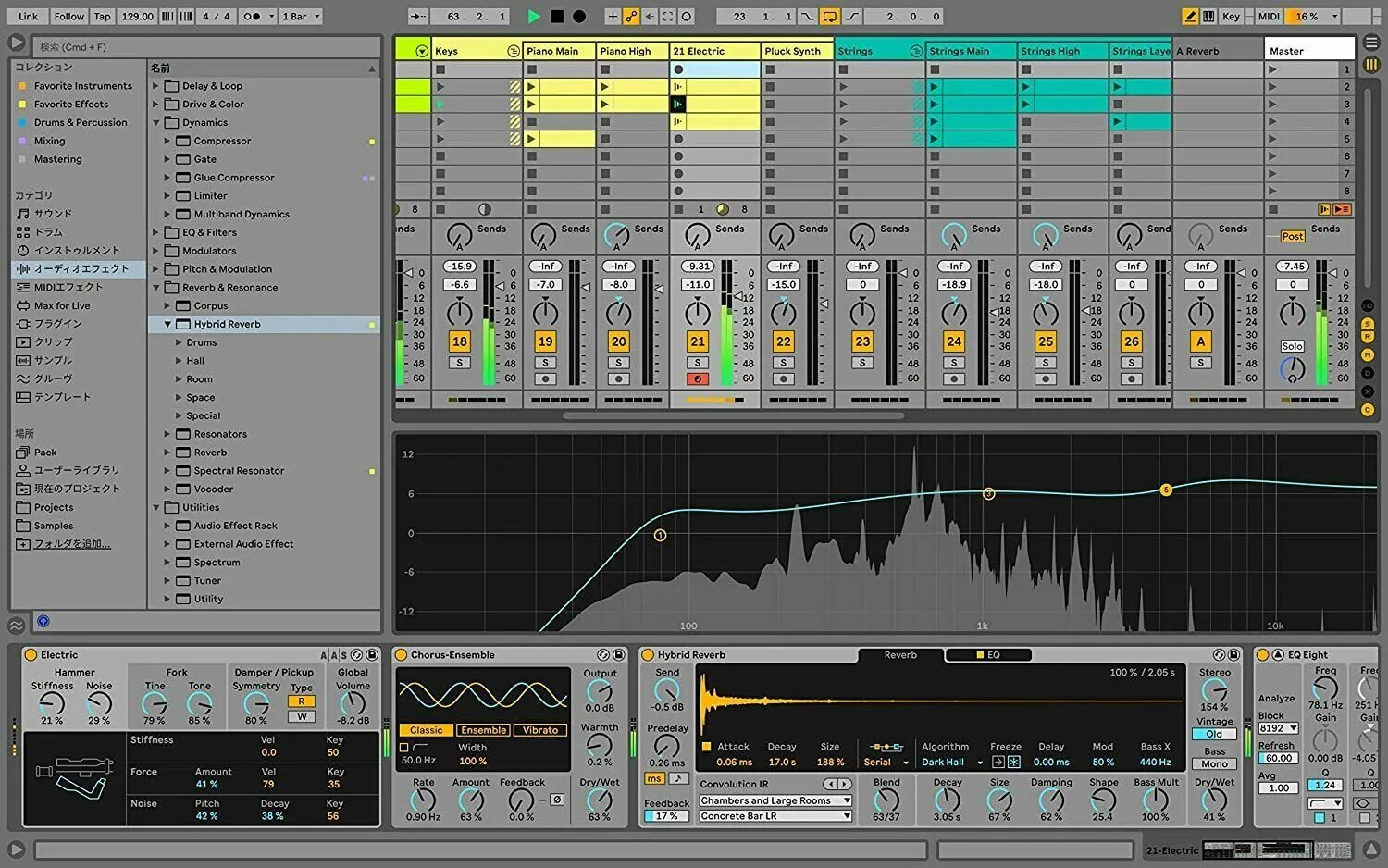Screen dimensions: 1388x868
Task: Toggle the metronome icon in the top bar
Action: 252,17
